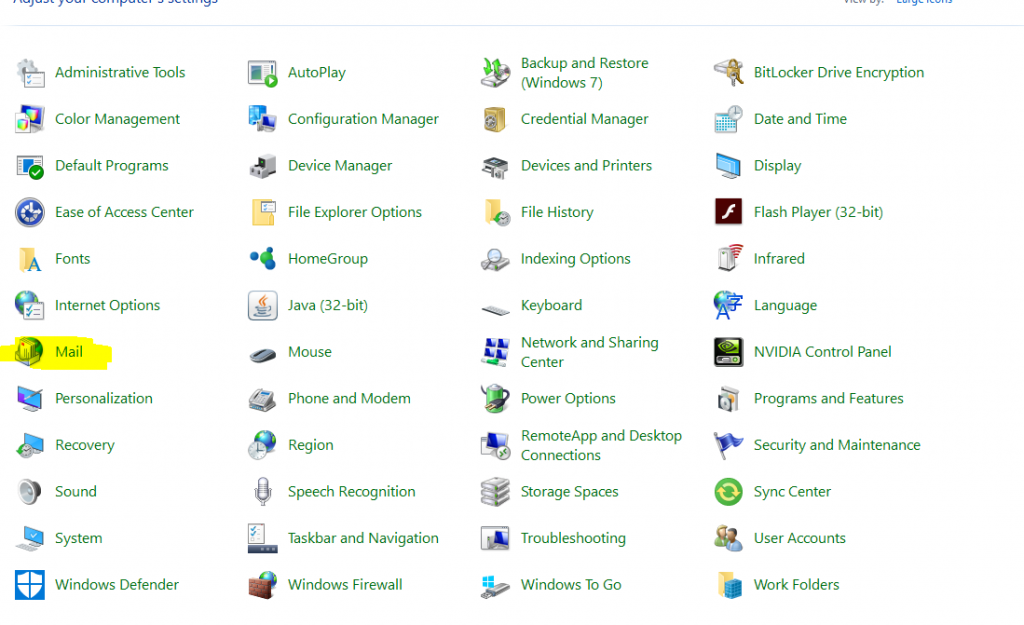Open Configuration Manager
The height and width of the screenshot is (625, 1024).
363,118
